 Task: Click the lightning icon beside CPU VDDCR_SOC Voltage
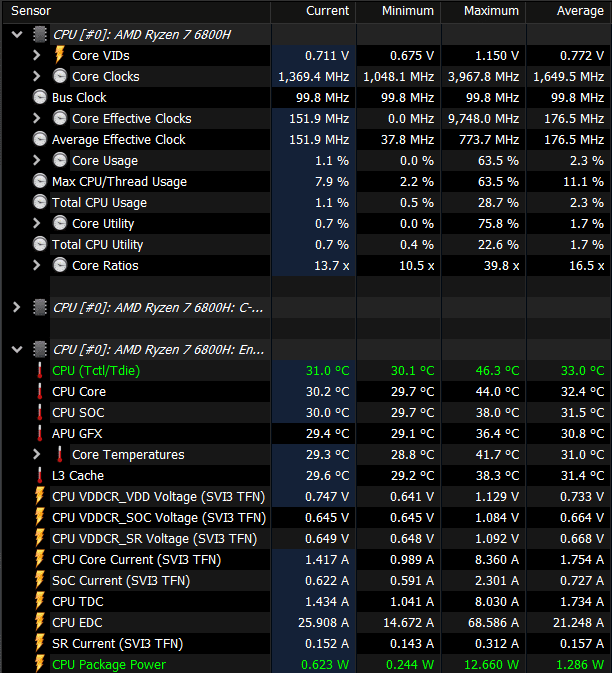(40, 517)
